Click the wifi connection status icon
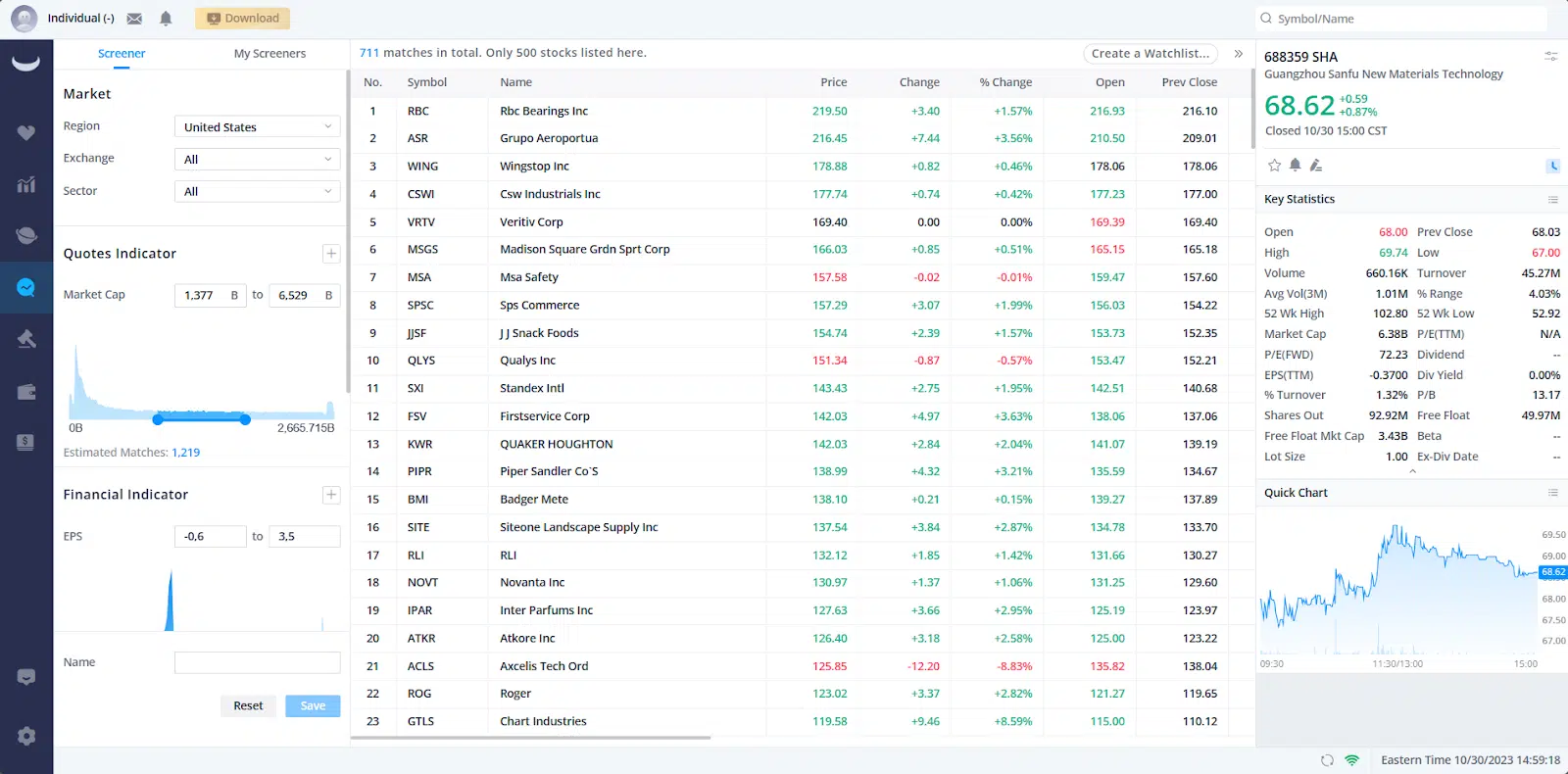Screen dimensions: 1568x774 click(x=1352, y=760)
